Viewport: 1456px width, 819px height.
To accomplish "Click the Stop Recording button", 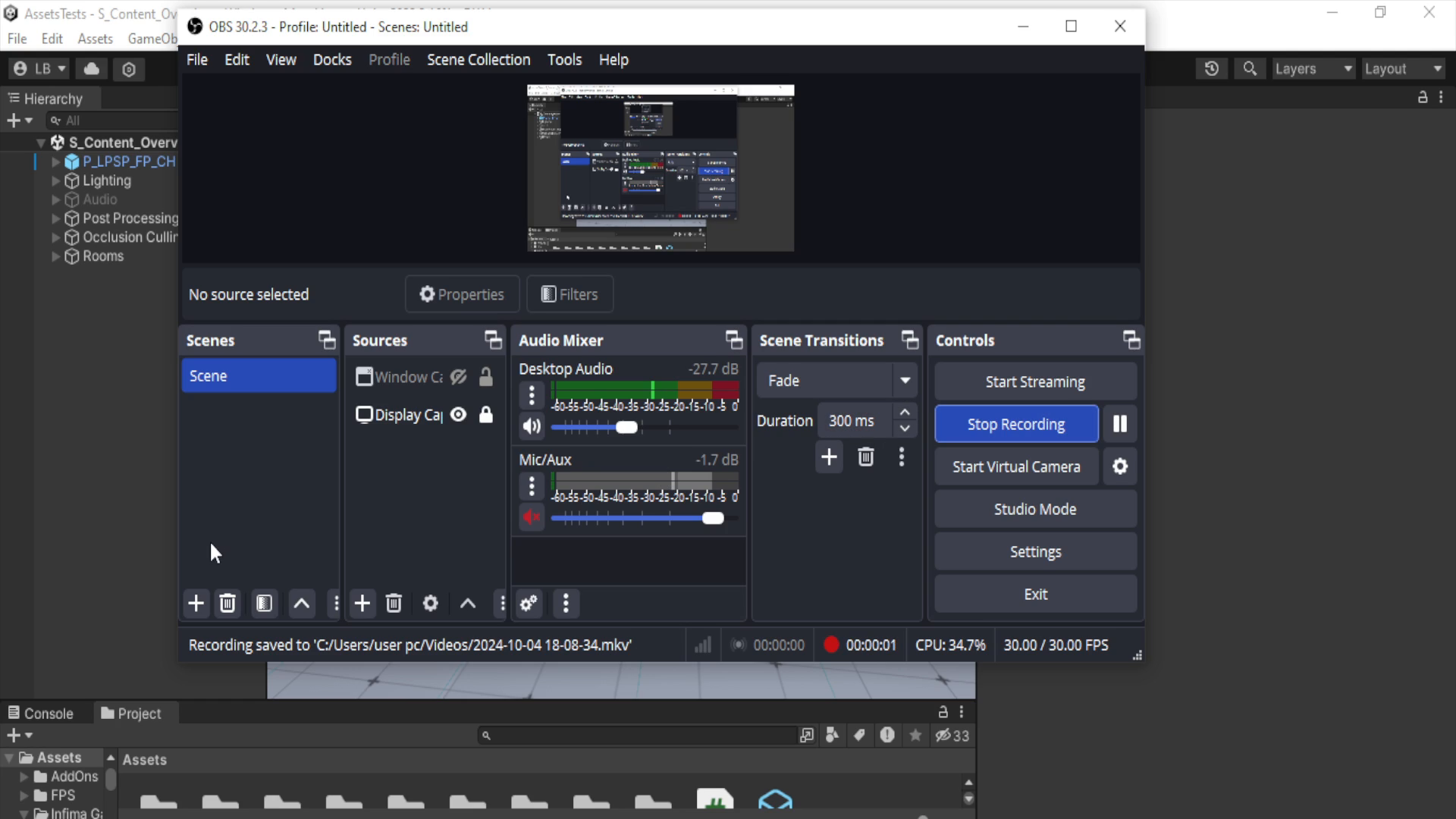I will coord(1016,424).
